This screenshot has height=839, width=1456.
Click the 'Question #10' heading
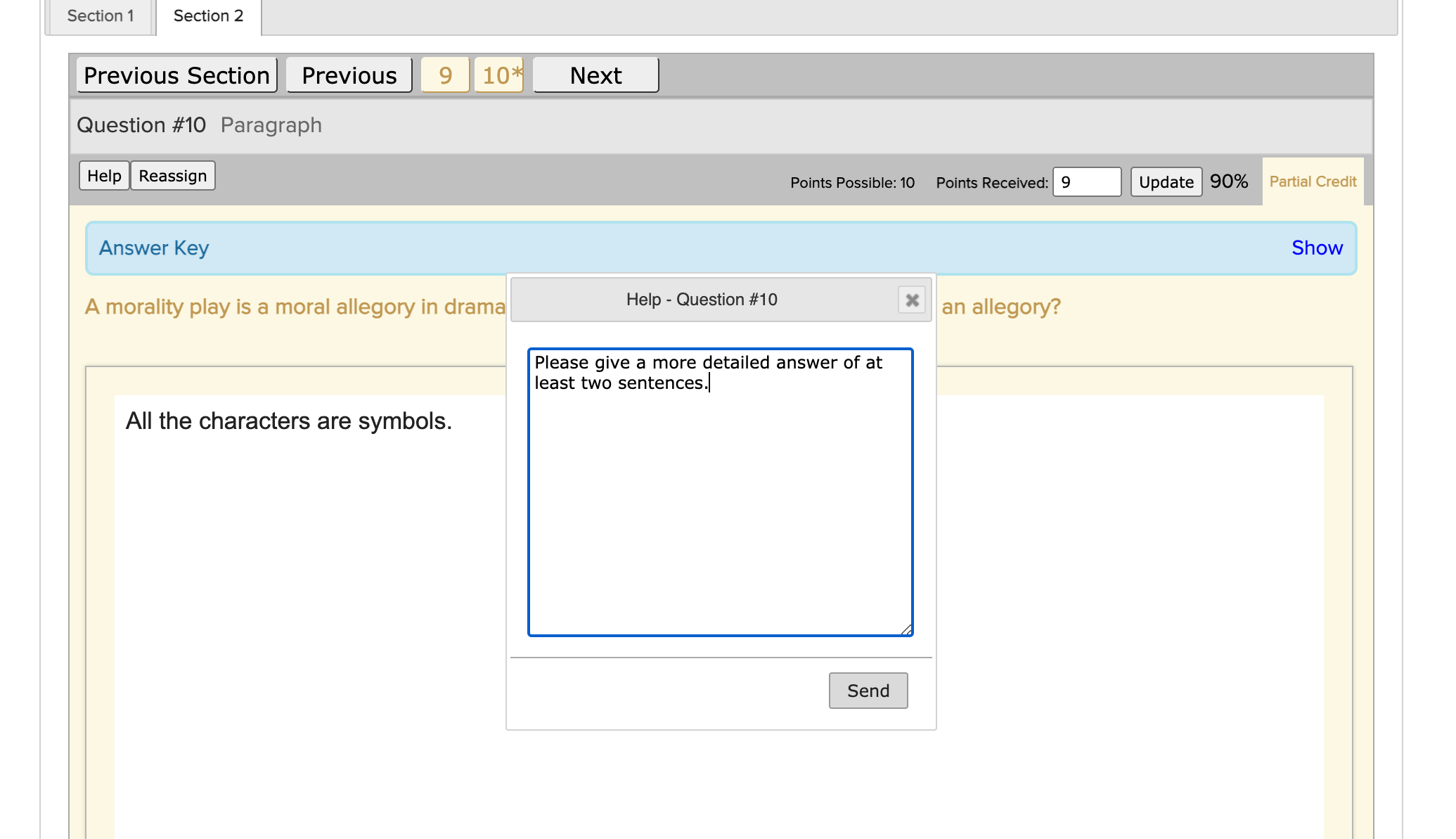[141, 125]
